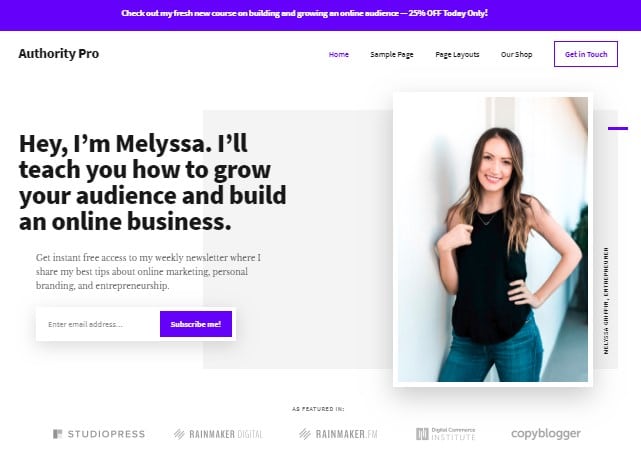This screenshot has width=641, height=451.
Task: Click the purple accent line beside photo
Action: (618, 128)
